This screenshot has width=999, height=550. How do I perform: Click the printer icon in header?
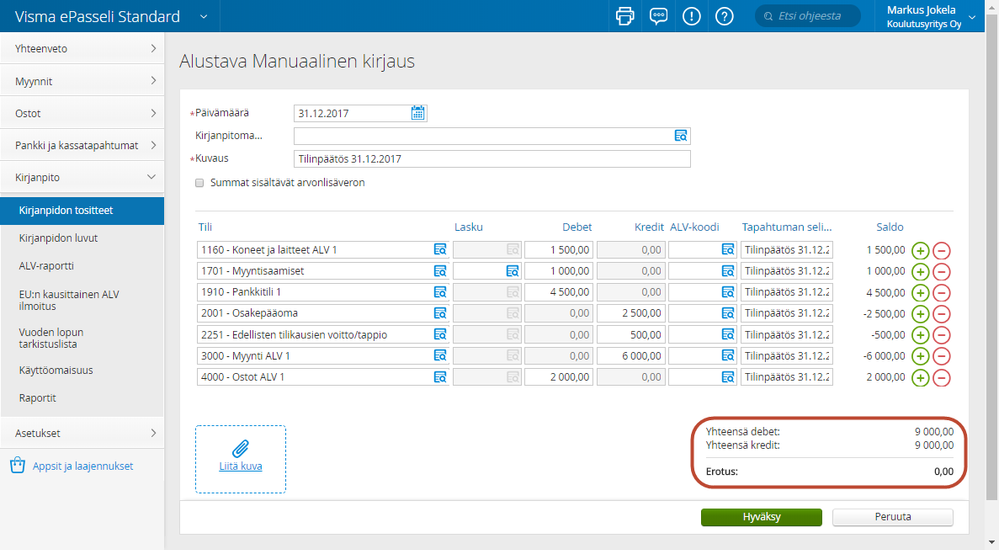click(625, 16)
